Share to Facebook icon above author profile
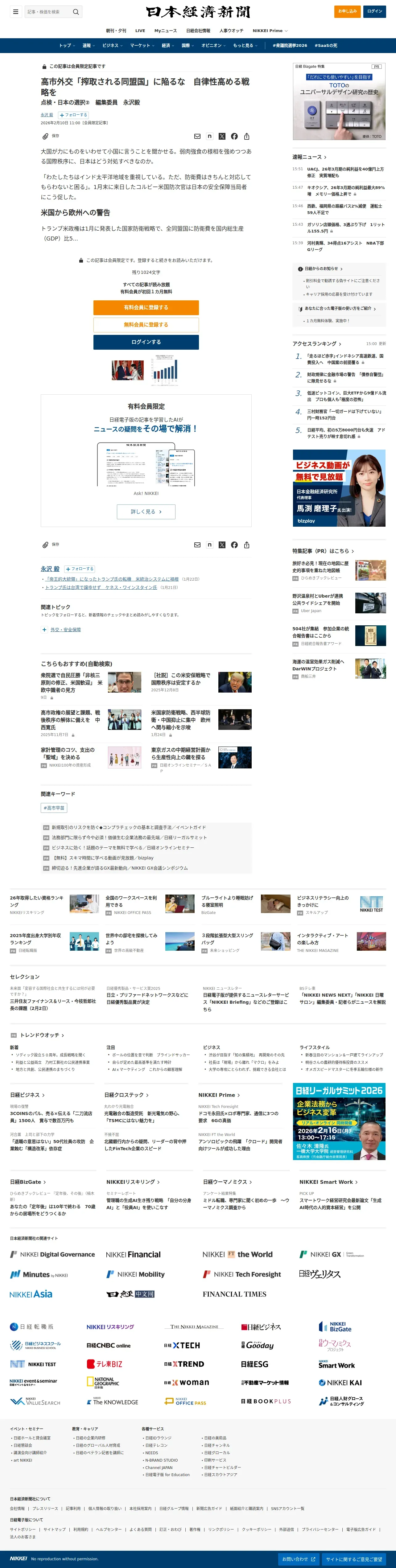Image resolution: width=396 pixels, height=1568 pixels. (235, 545)
